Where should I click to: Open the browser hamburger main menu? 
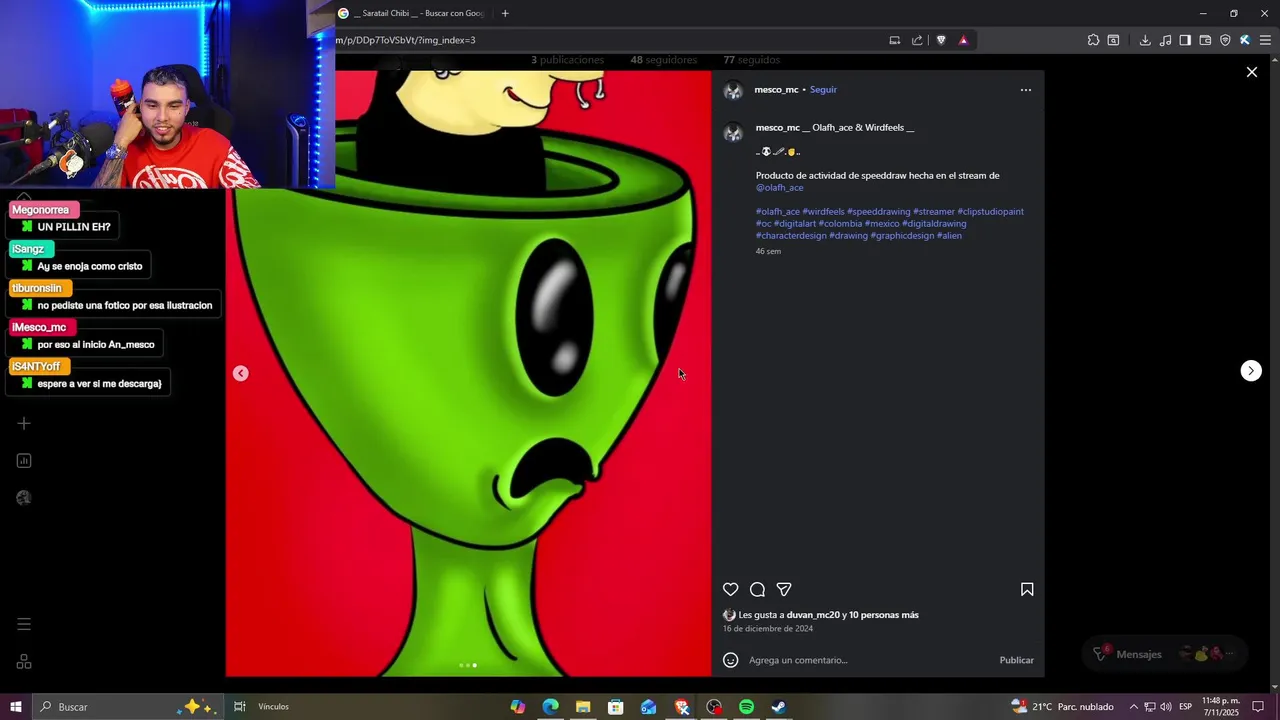point(1265,40)
